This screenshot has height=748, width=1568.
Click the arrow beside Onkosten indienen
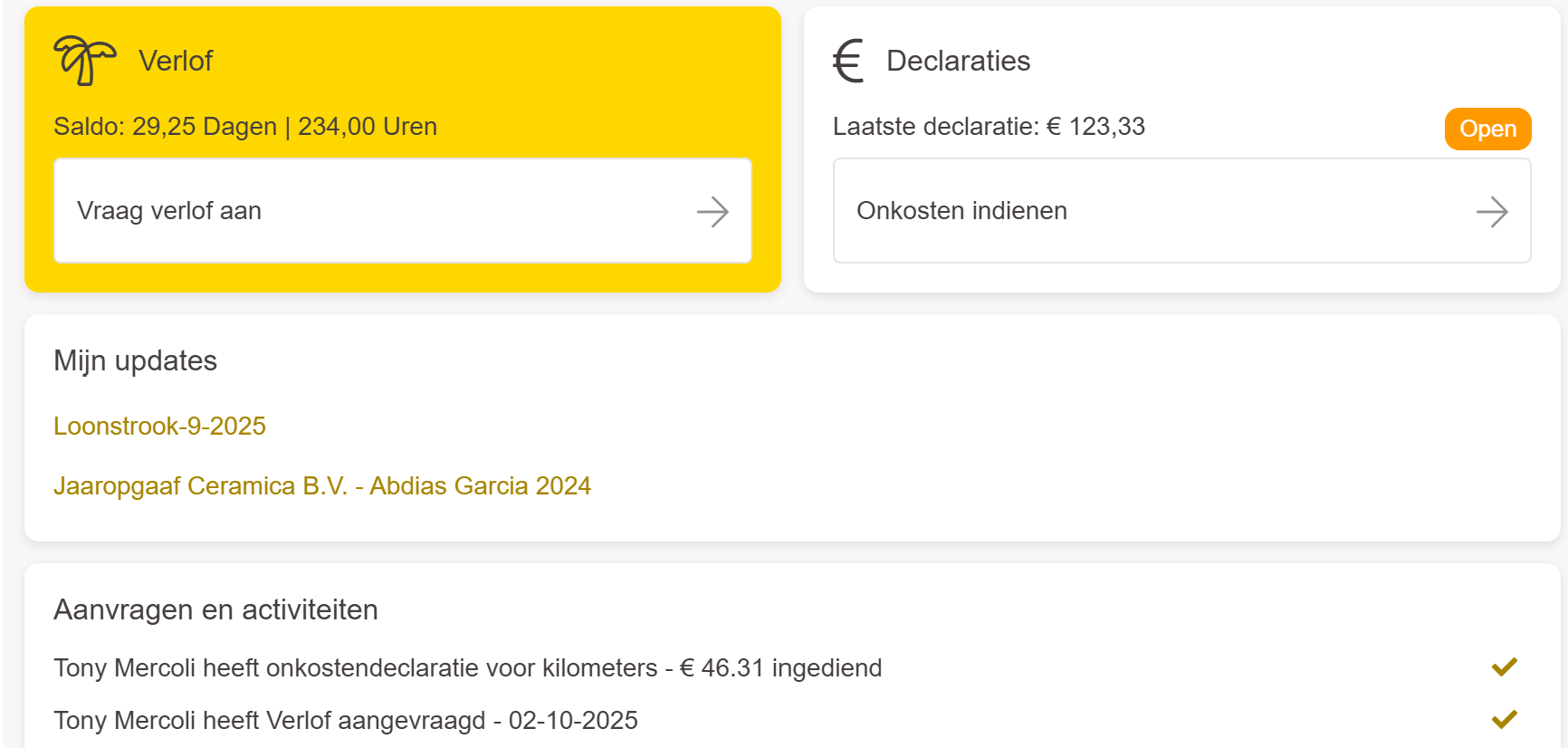tap(1492, 212)
